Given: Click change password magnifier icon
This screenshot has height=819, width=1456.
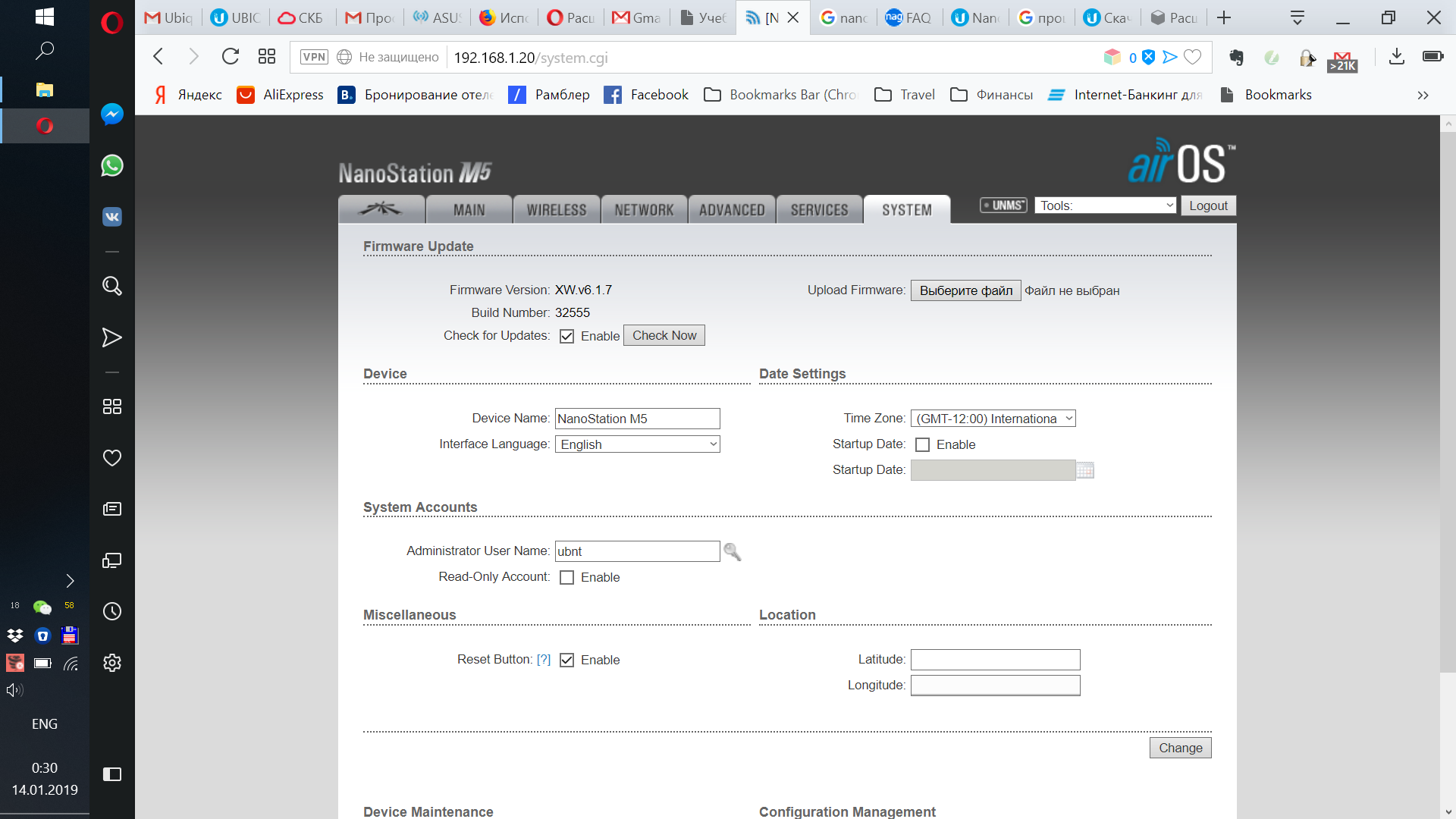Looking at the screenshot, I should [732, 551].
